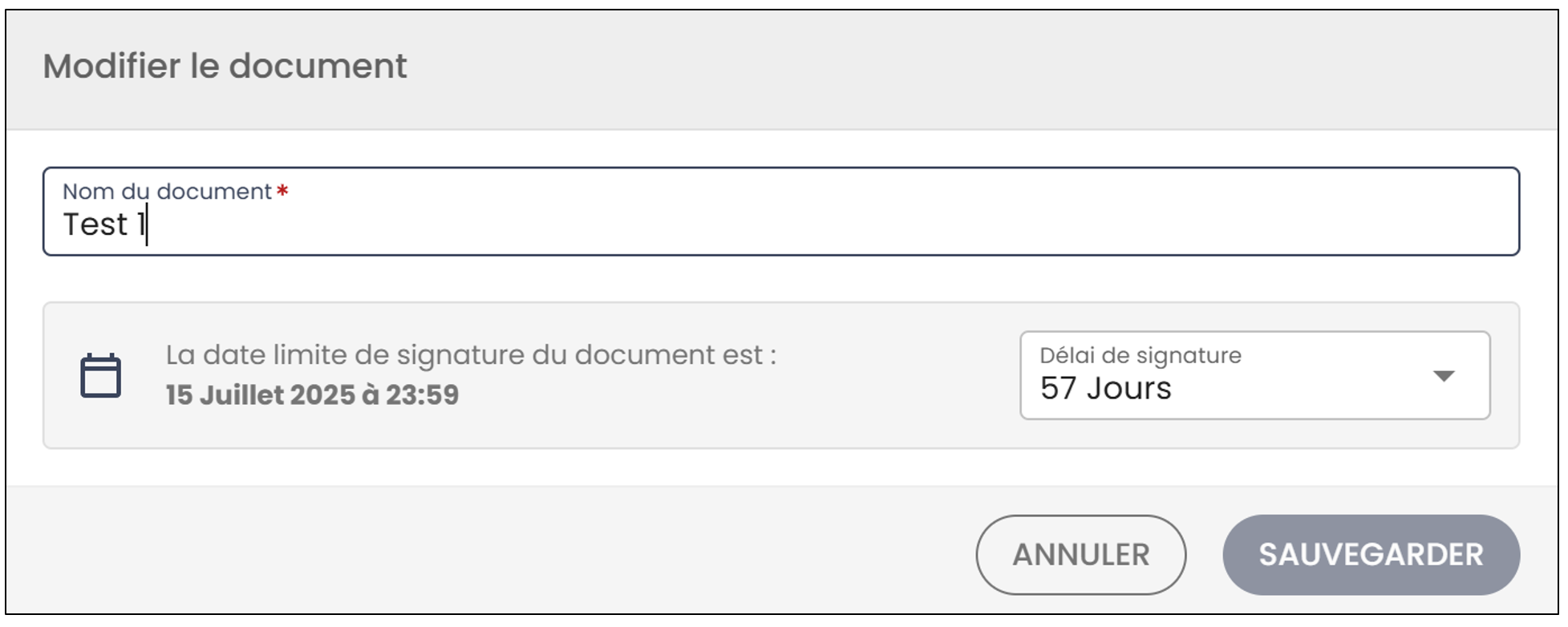Place the cursor after Test 1
This screenshot has height=627, width=1568.
click(x=148, y=225)
